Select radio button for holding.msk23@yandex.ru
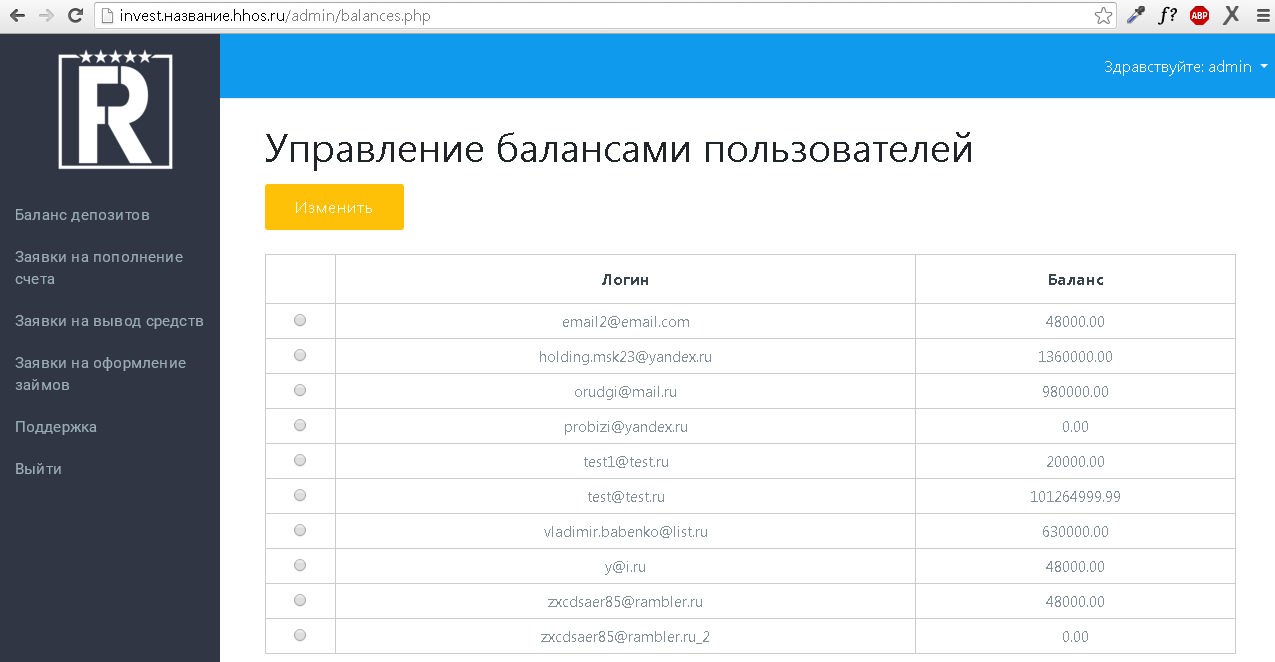The image size is (1275, 662). [x=300, y=355]
